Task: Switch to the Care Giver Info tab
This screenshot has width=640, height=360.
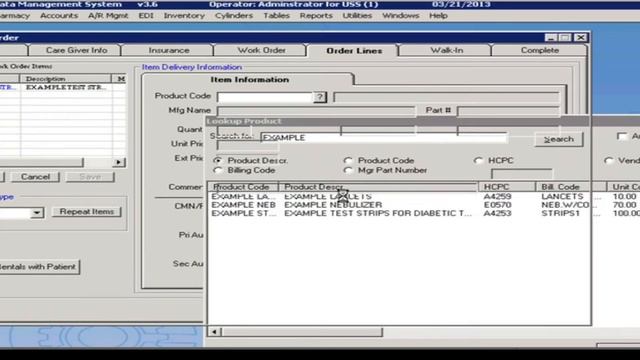Action: pos(76,50)
